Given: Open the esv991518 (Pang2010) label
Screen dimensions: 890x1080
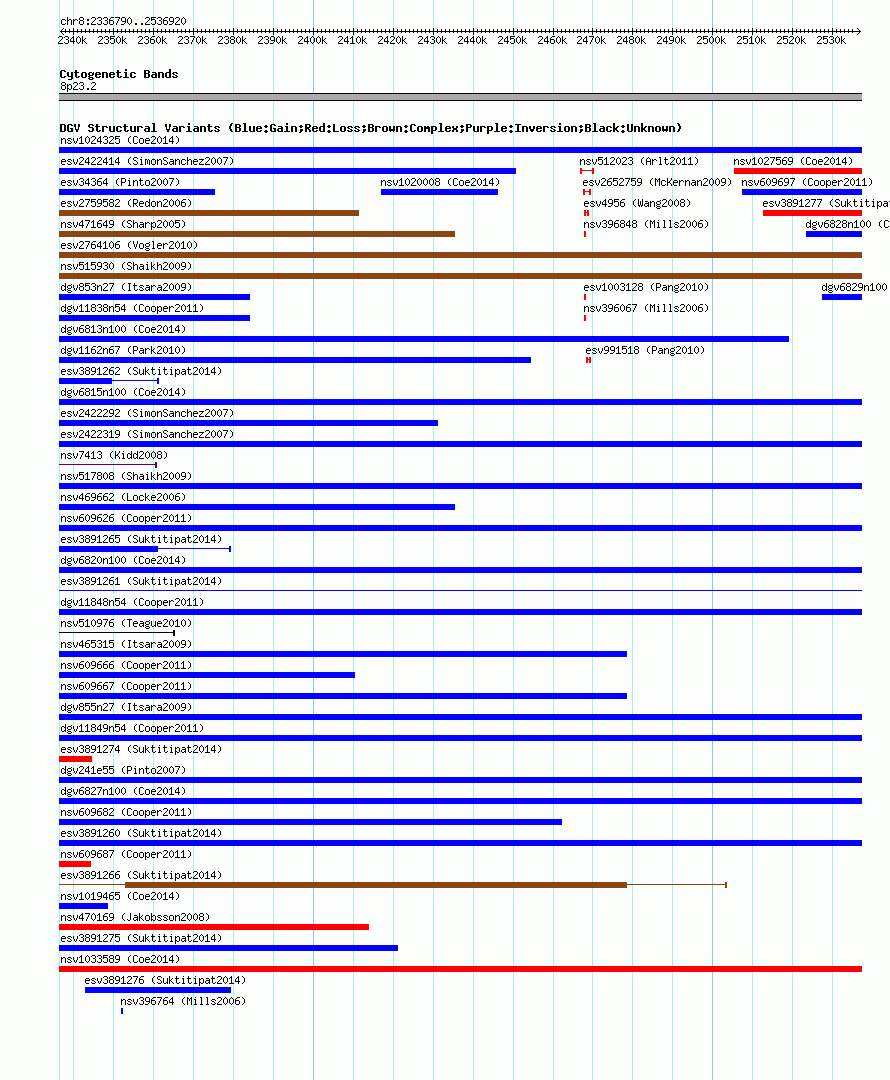Looking at the screenshot, I should (x=645, y=351).
